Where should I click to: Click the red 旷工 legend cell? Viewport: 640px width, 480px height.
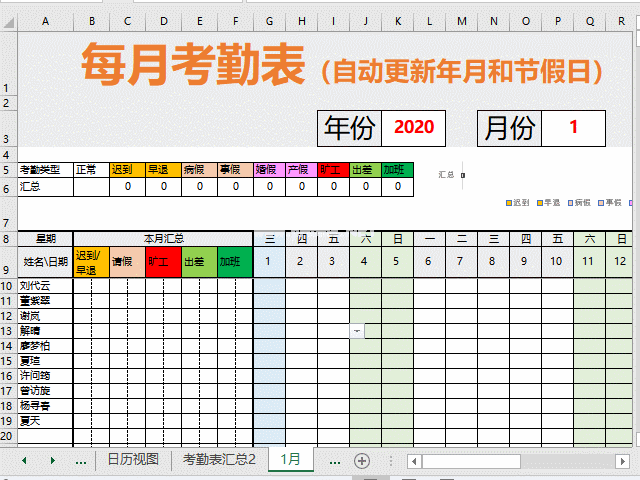click(x=333, y=170)
